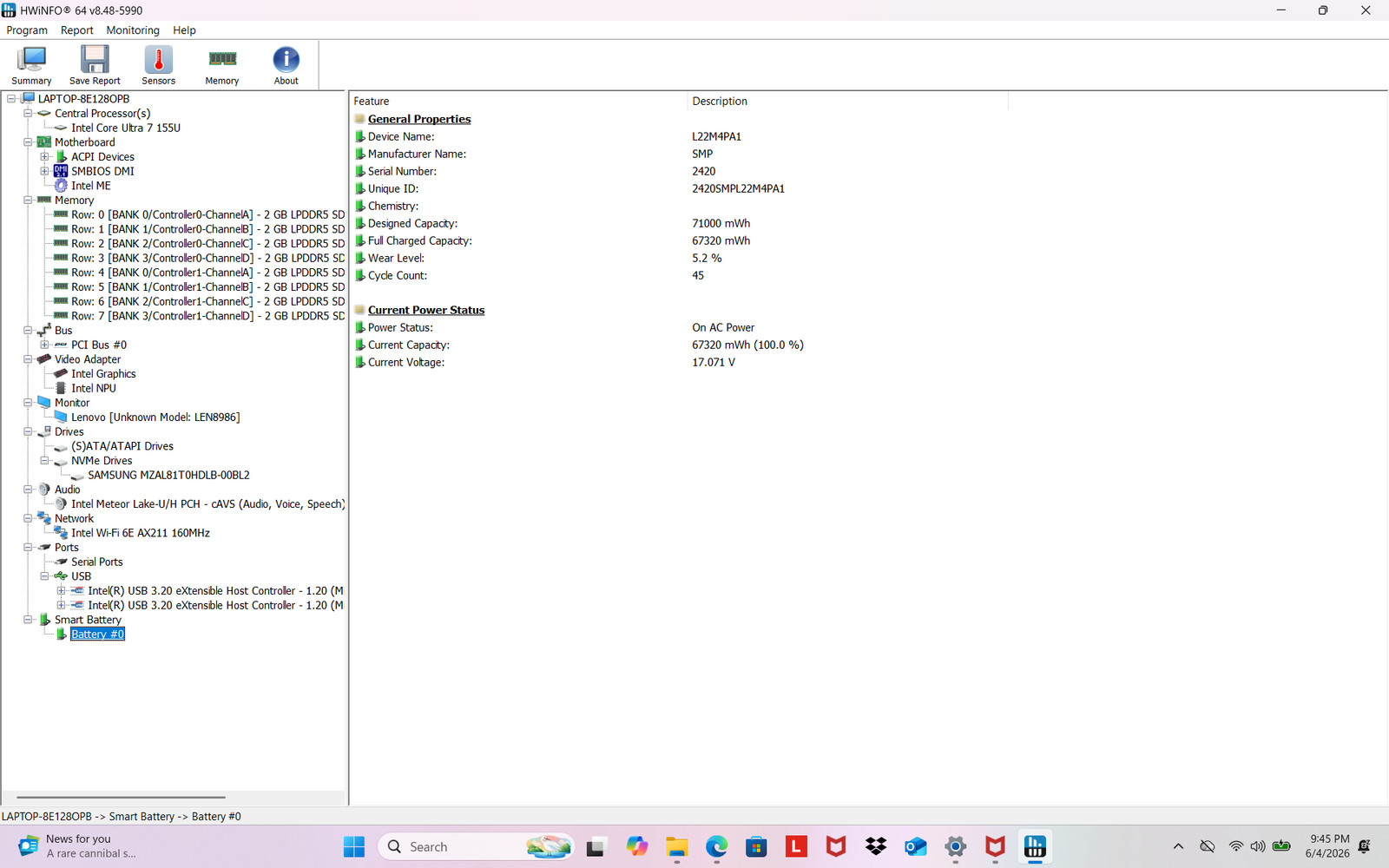
Task: Click the battery tray icon
Action: (x=1281, y=847)
